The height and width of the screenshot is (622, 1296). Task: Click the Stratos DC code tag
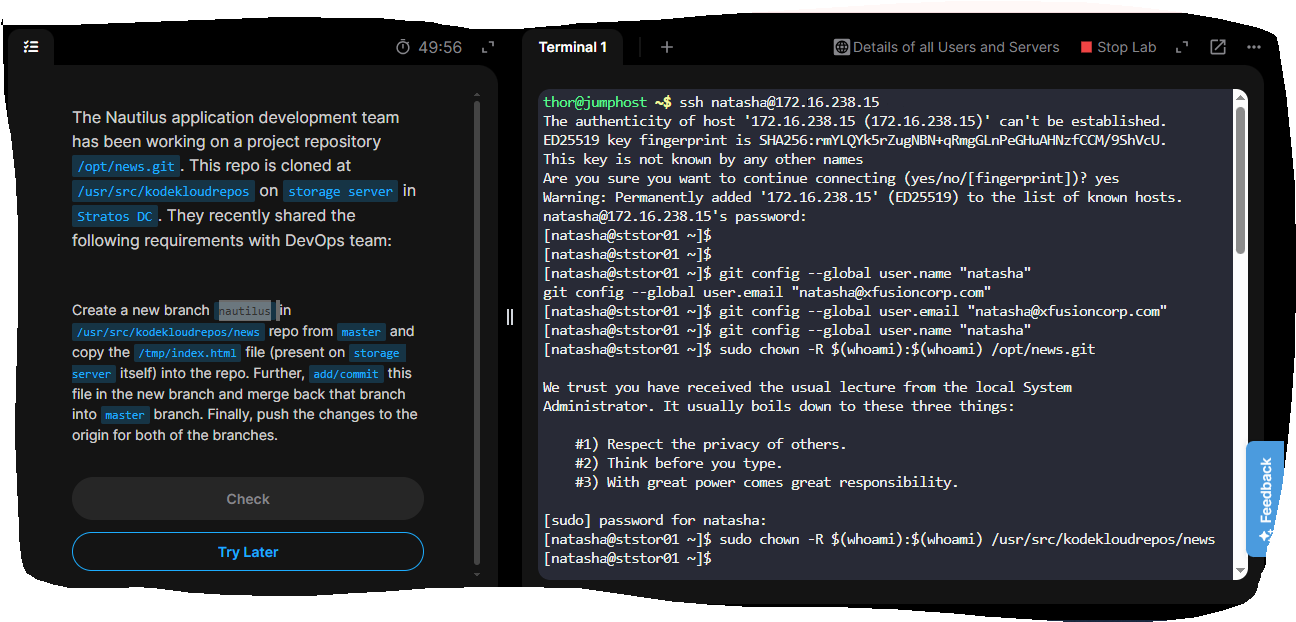(116, 216)
